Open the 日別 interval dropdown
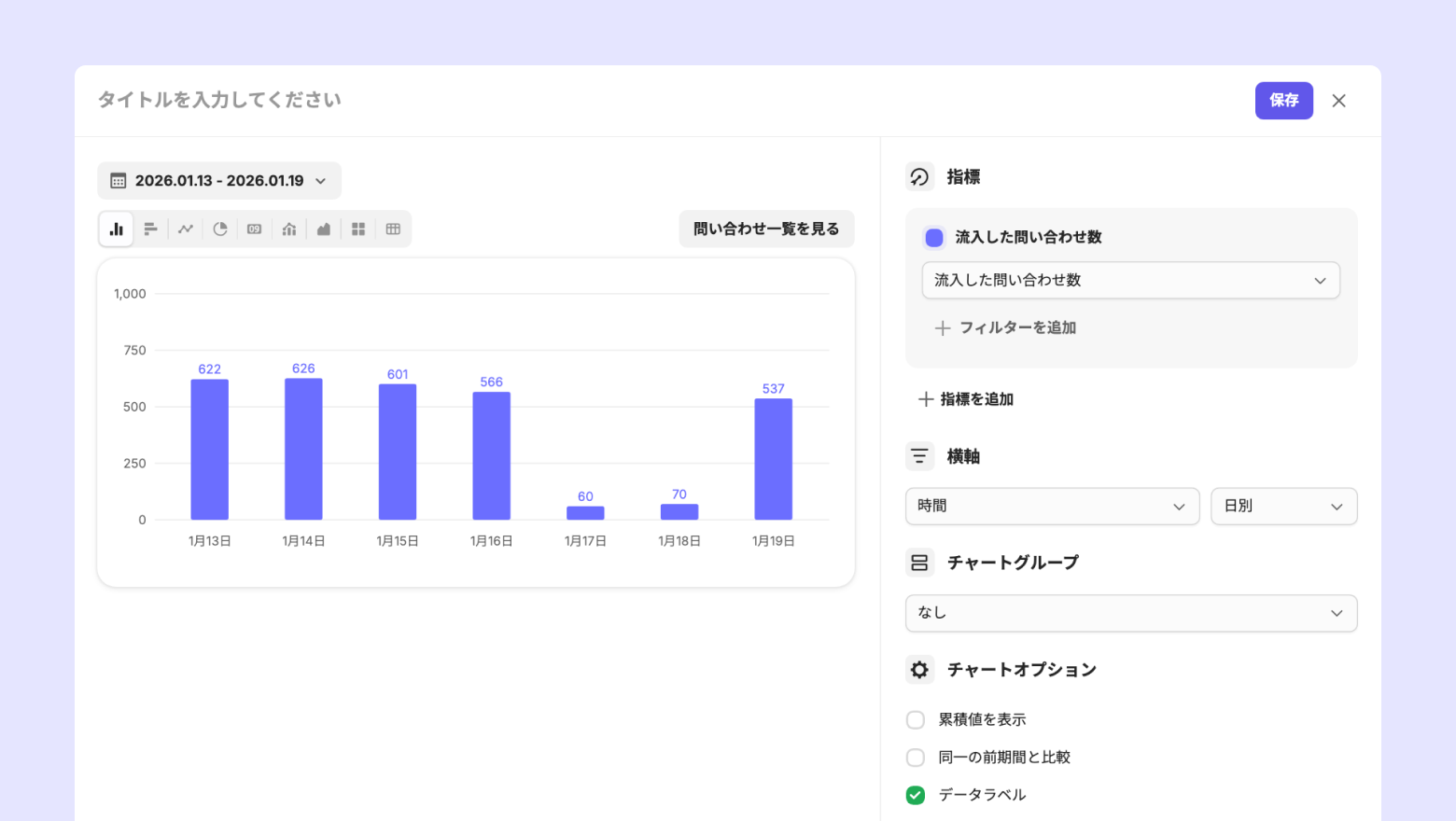The height and width of the screenshot is (821, 1456). click(1283, 507)
